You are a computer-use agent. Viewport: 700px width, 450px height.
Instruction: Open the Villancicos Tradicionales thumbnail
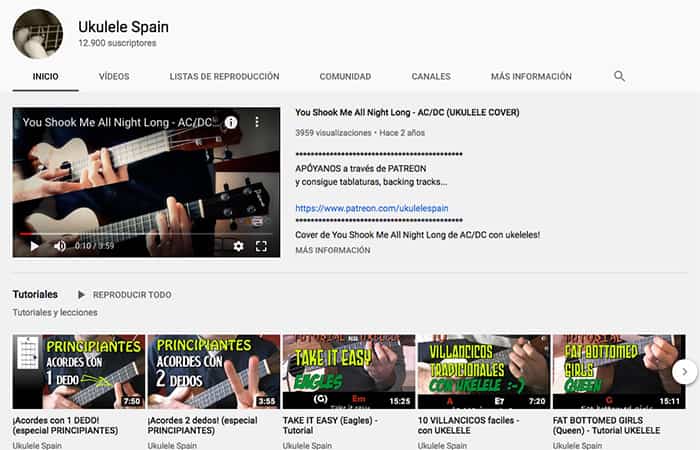click(484, 372)
